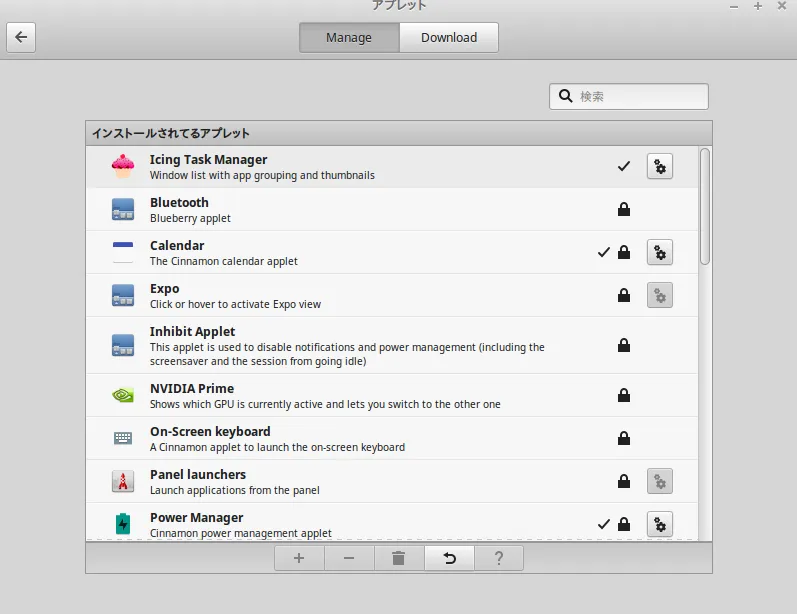Viewport: 797px width, 614px height.
Task: Click the lock icon on Calendar row
Action: click(624, 252)
